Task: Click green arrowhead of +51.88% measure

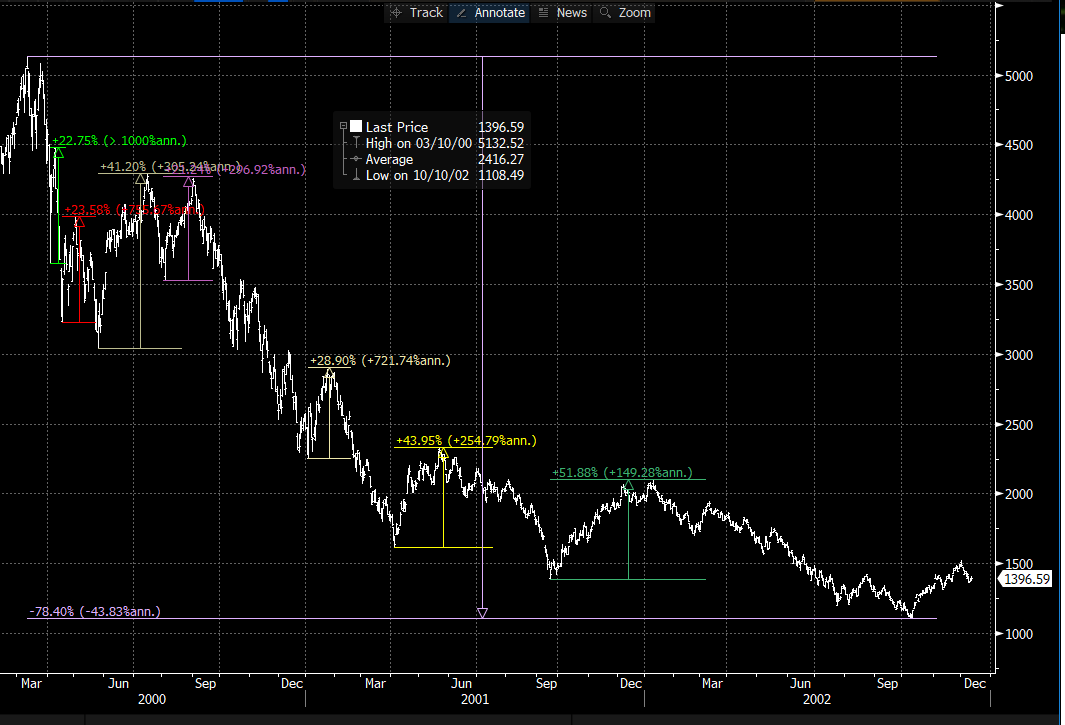Action: [628, 485]
